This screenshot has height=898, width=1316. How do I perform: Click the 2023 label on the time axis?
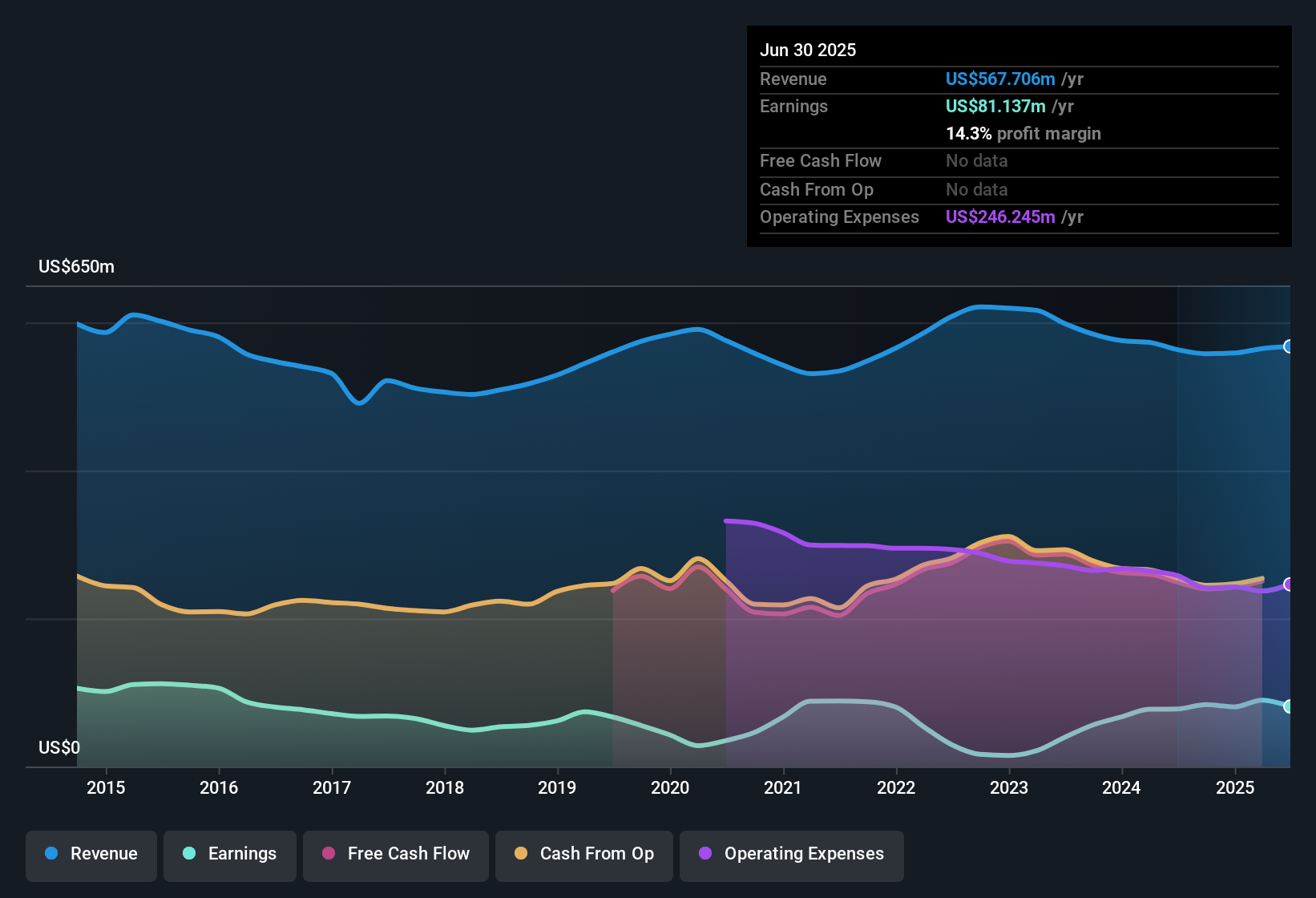click(1010, 787)
